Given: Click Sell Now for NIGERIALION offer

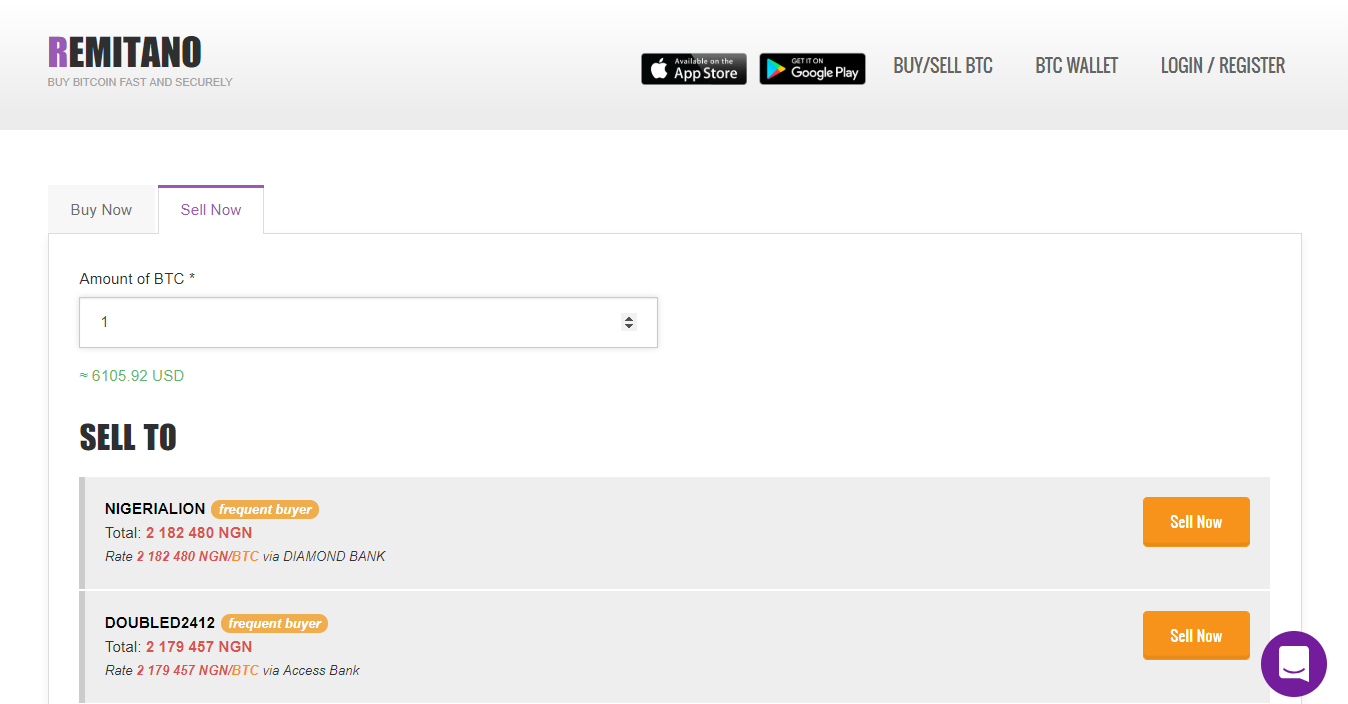Looking at the screenshot, I should coord(1196,522).
